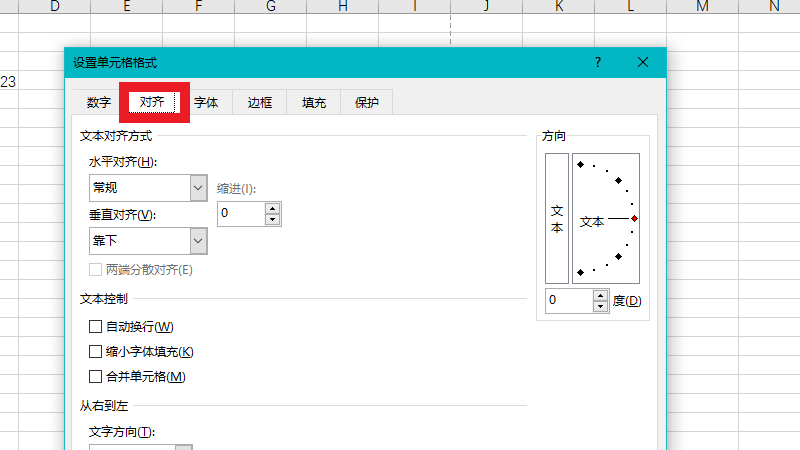Close the 设置单元格格式 dialog
The height and width of the screenshot is (450, 800).
[642, 62]
